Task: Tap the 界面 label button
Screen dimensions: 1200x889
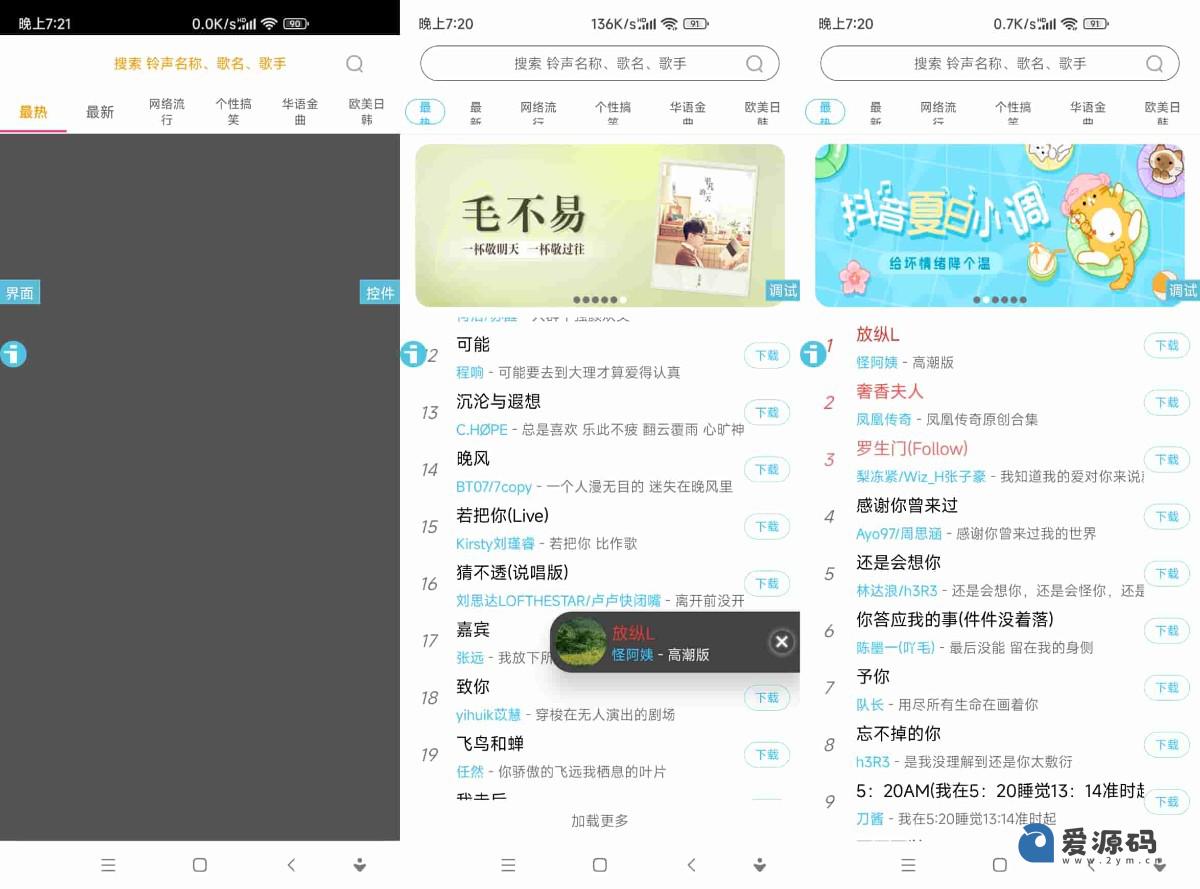Action: (20, 293)
